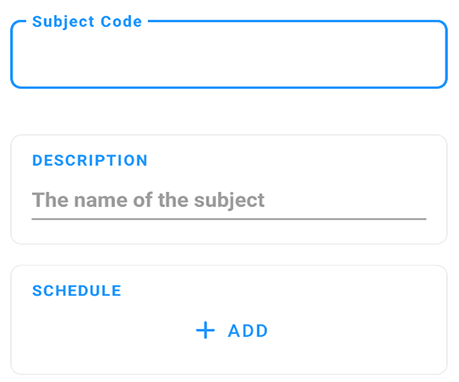Click the word 'Code' in the field label
The width and height of the screenshot is (459, 382).
click(x=121, y=22)
